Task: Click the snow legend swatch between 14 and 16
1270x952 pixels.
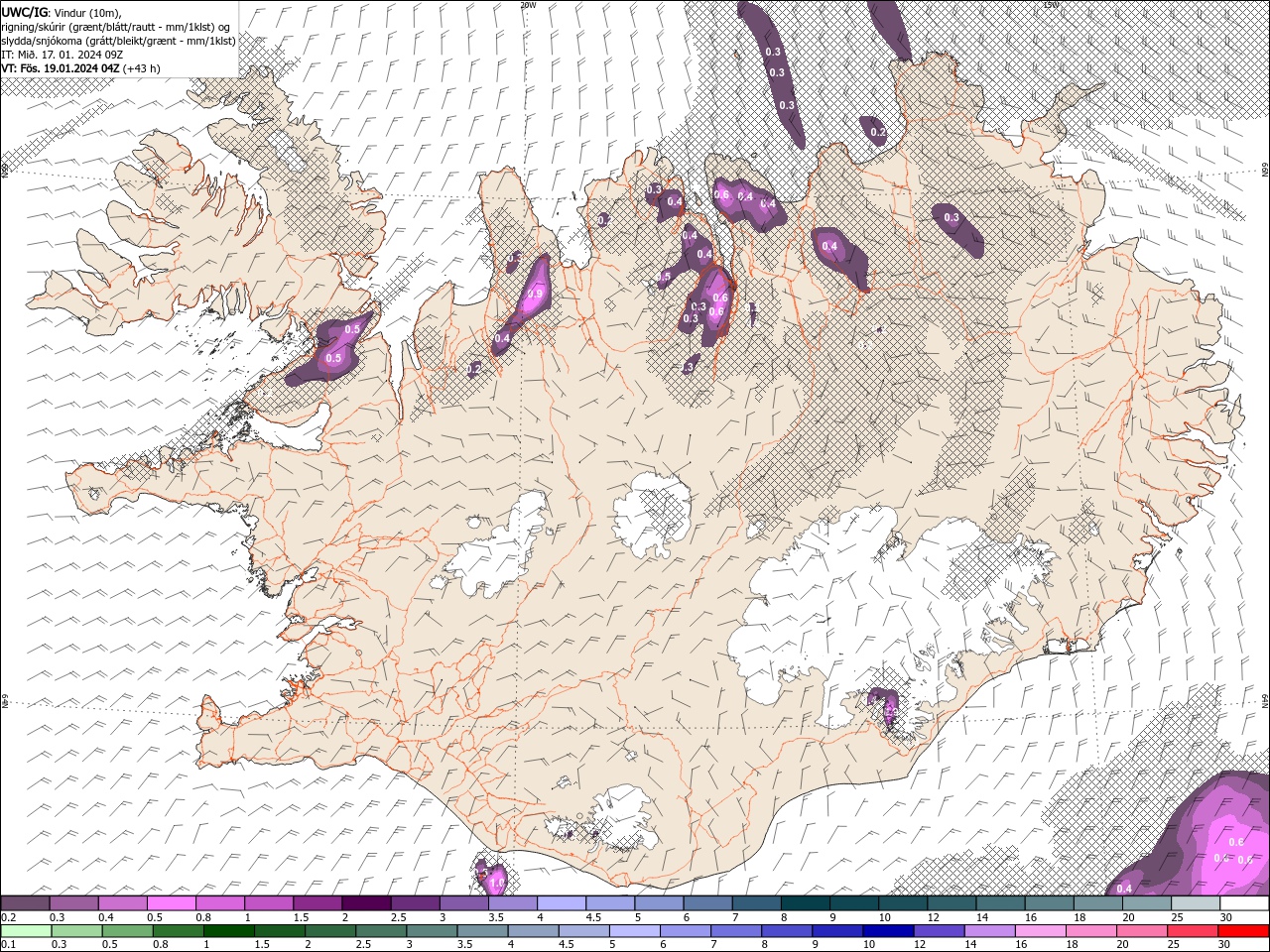Action: [x=1001, y=903]
